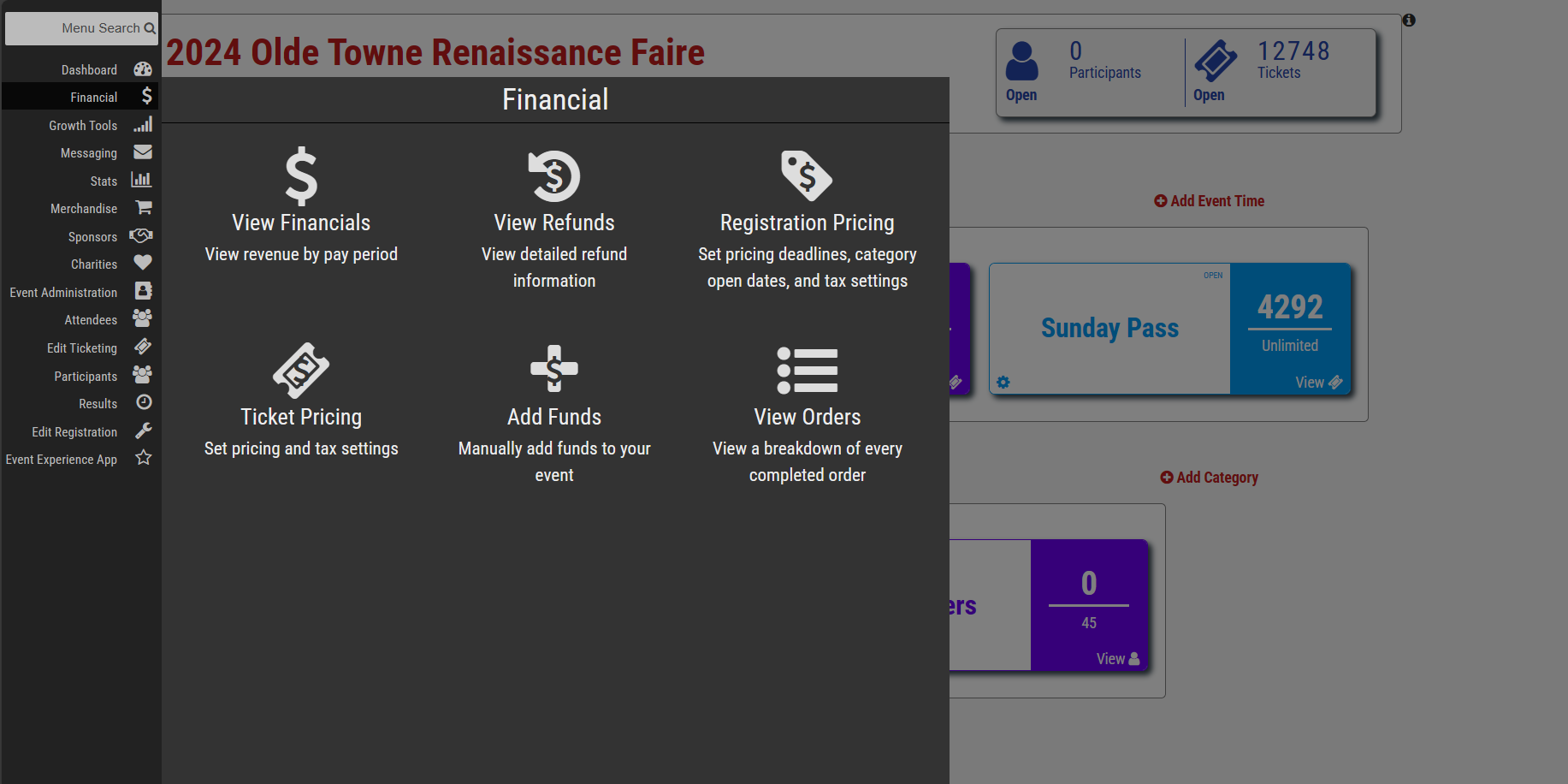Click the Add Event Time button
The image size is (1568, 784).
pyautogui.click(x=1209, y=200)
